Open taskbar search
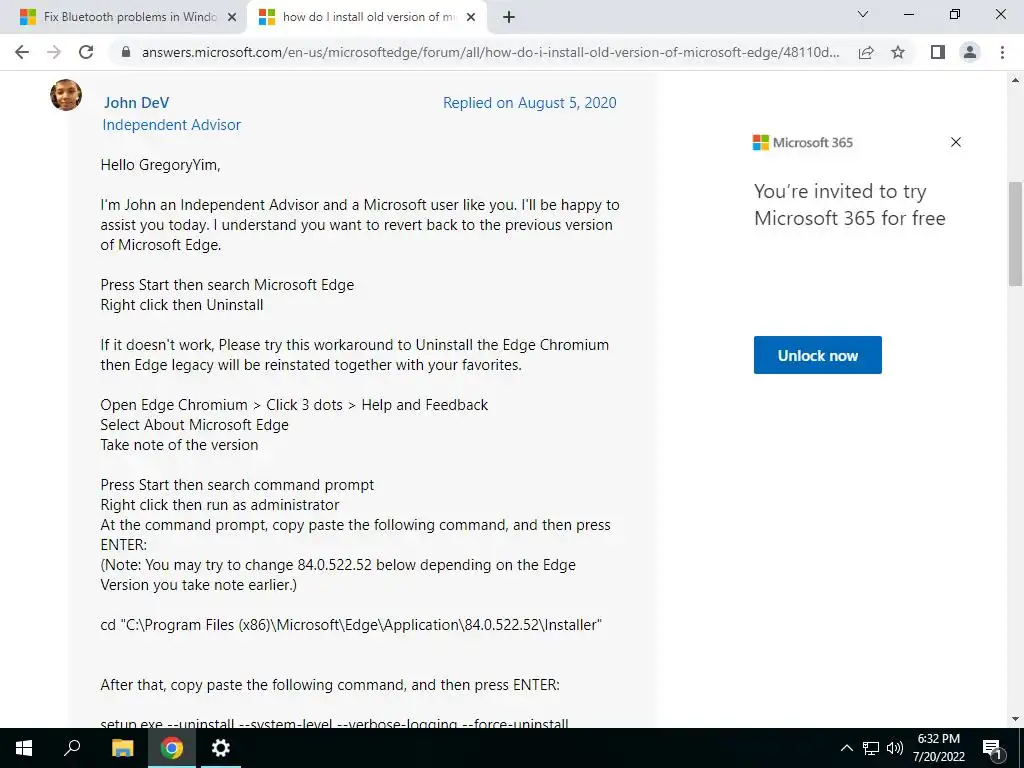 pyautogui.click(x=72, y=748)
